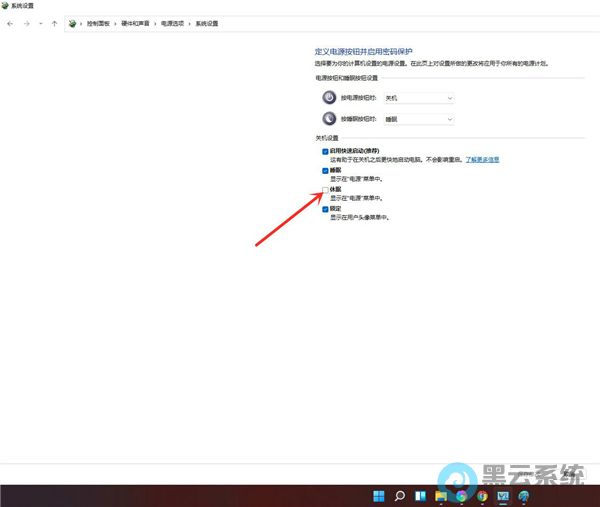Screen dimensions: 600x507
Task: Open the Windows Start menu
Action: point(378,495)
